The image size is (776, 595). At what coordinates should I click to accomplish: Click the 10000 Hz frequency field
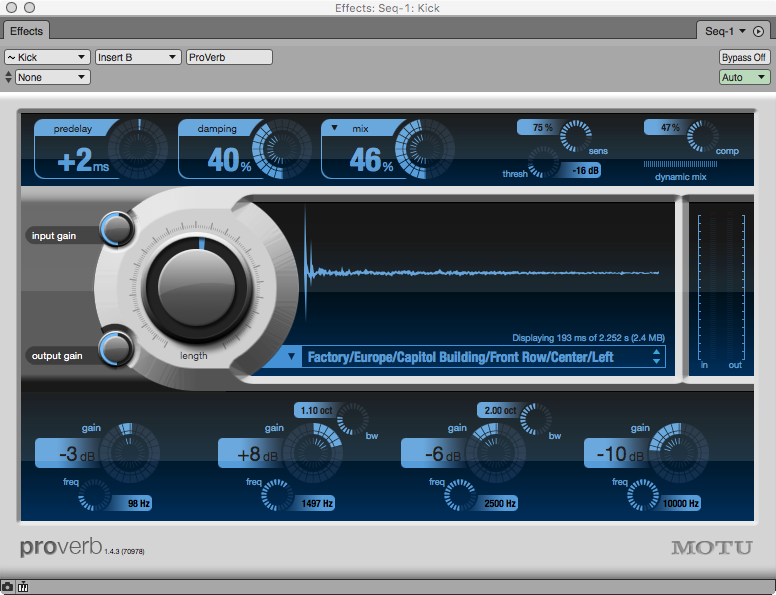(680, 503)
